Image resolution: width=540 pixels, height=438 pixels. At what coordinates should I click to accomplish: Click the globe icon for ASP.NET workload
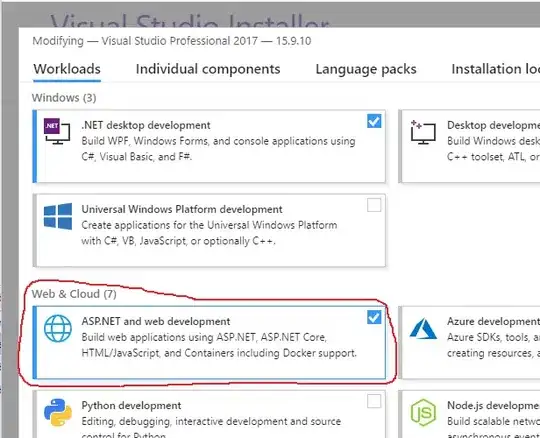click(x=58, y=328)
